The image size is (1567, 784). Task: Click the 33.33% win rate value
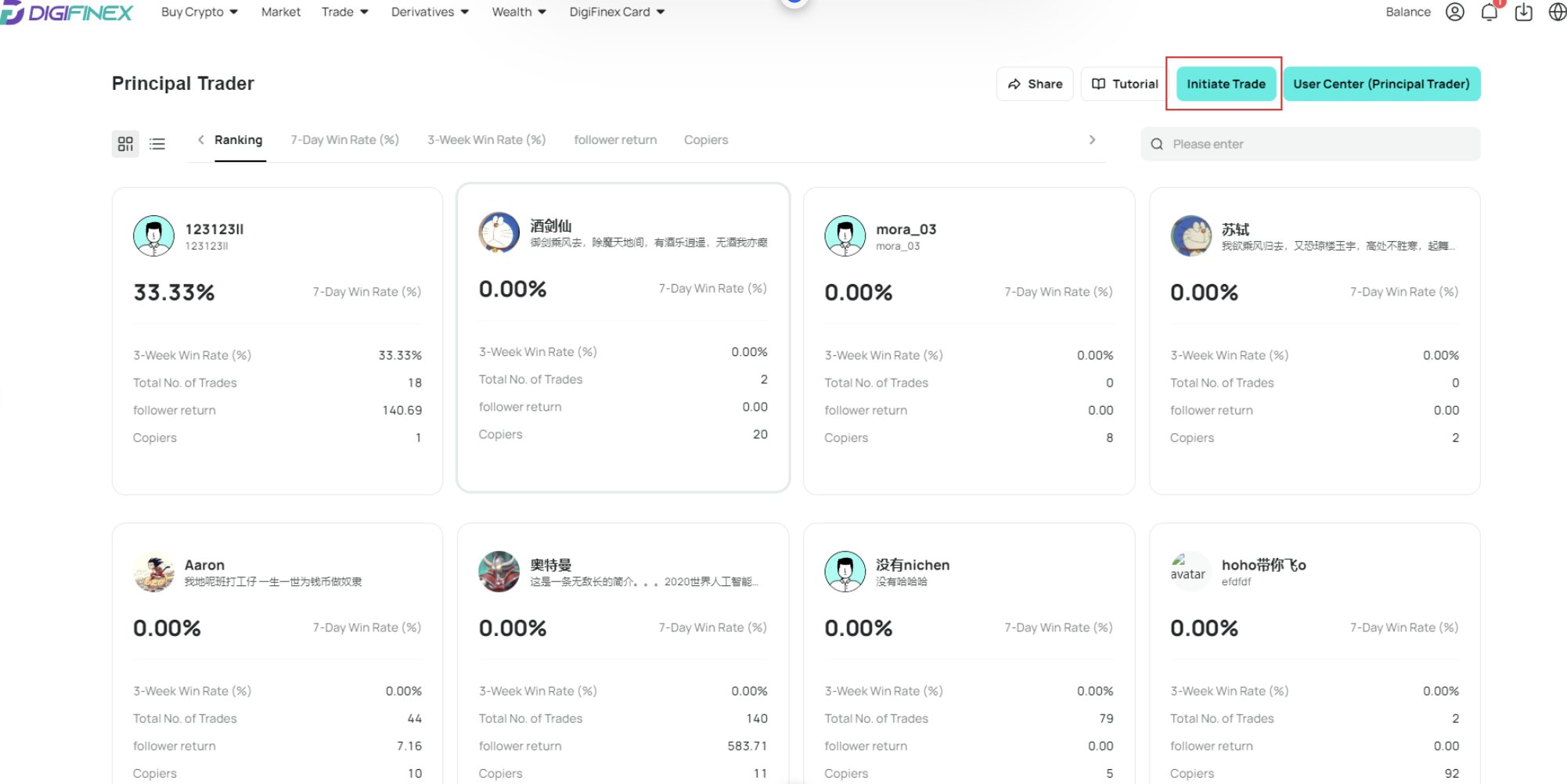click(174, 293)
